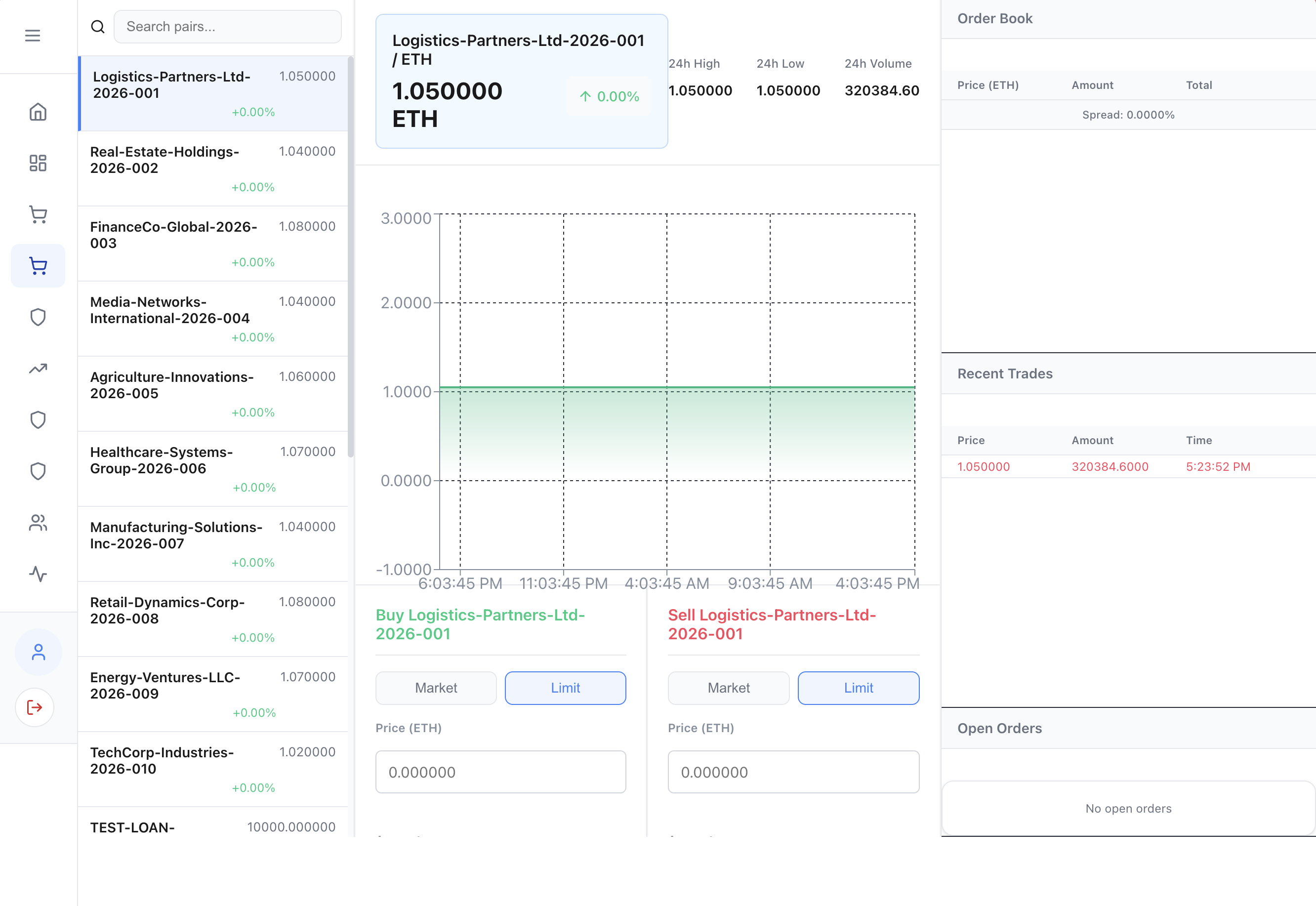
Task: Open the user profile avatar icon
Action: 38,652
